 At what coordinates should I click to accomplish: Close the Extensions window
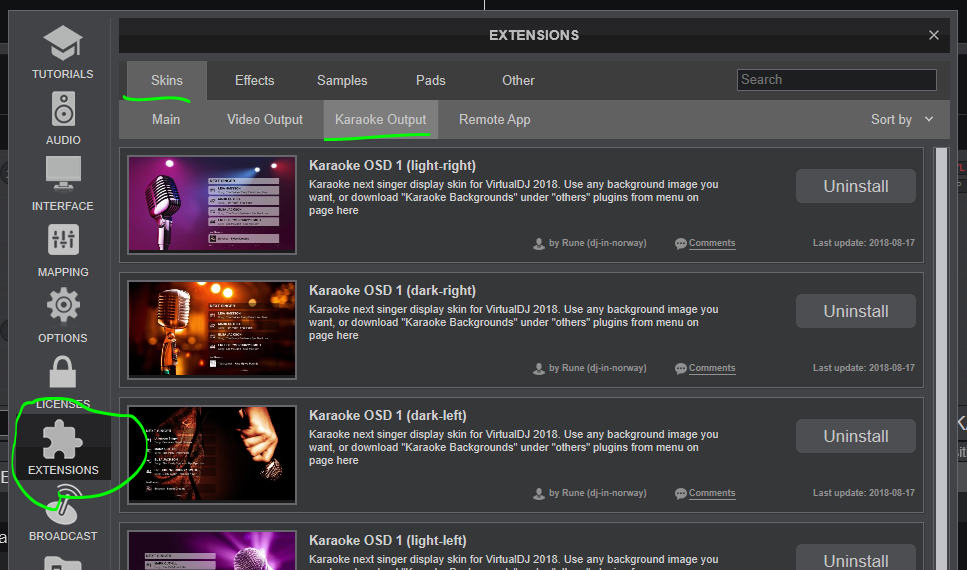pyautogui.click(x=934, y=35)
